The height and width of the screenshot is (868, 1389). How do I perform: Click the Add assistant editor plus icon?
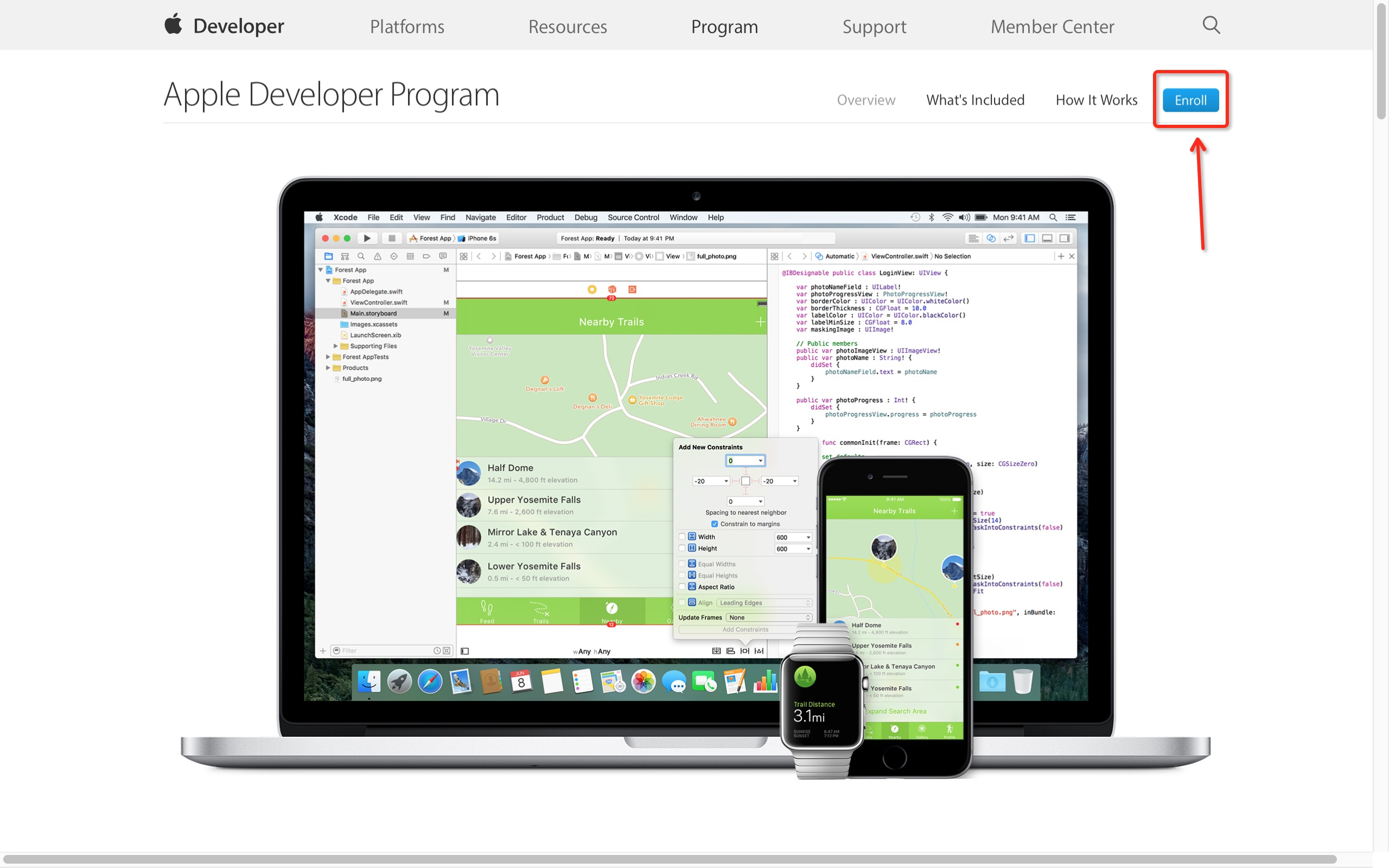coord(1061,256)
